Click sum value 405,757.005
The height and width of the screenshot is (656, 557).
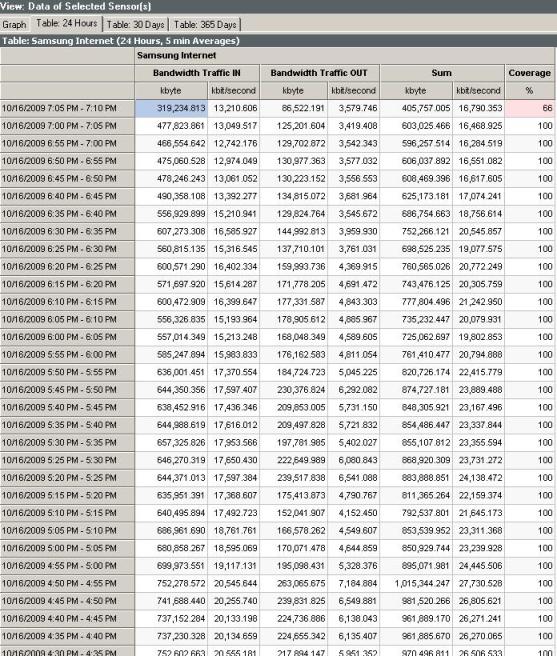click(426, 108)
